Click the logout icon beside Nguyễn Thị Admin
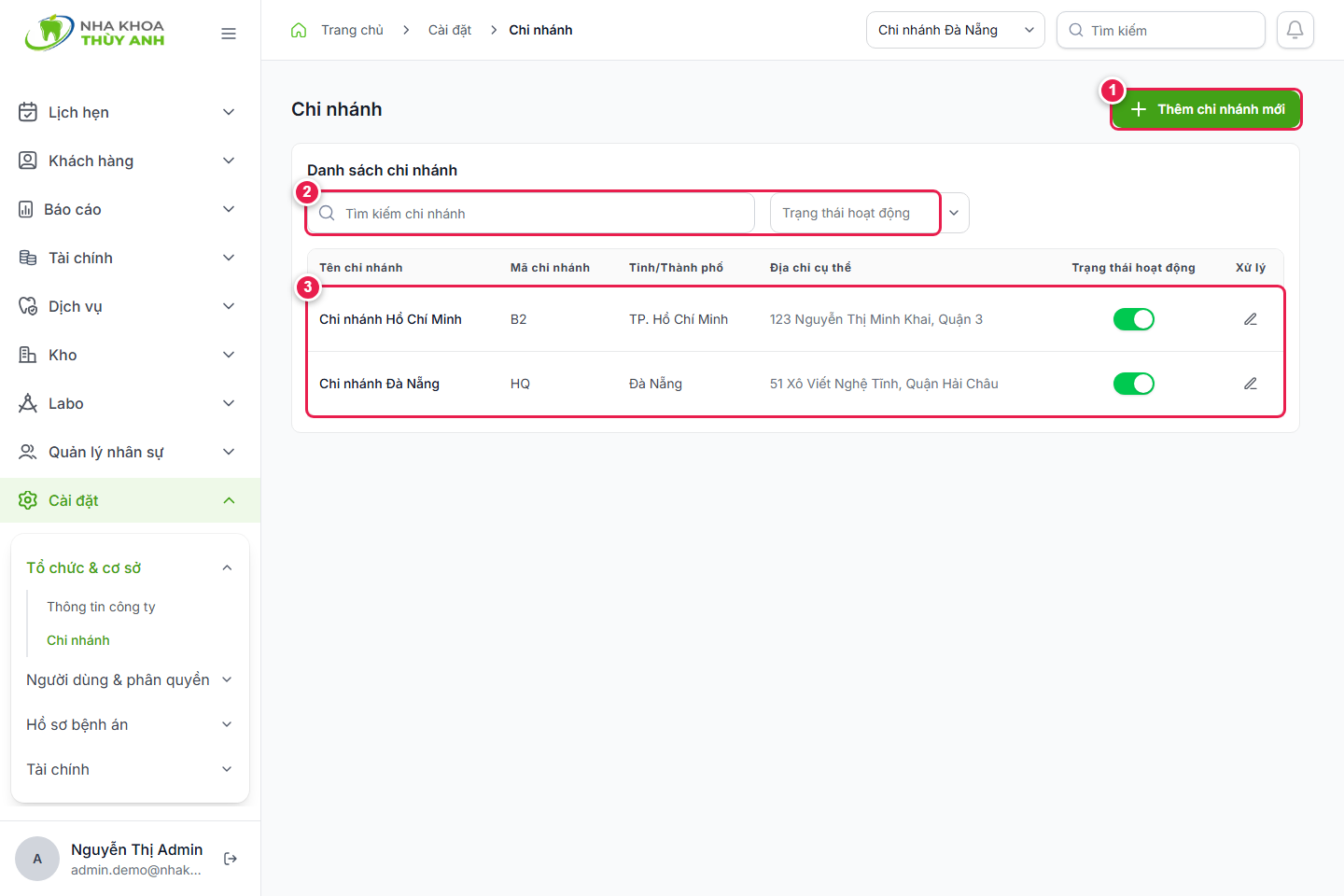This screenshot has height=896, width=1344. click(231, 859)
